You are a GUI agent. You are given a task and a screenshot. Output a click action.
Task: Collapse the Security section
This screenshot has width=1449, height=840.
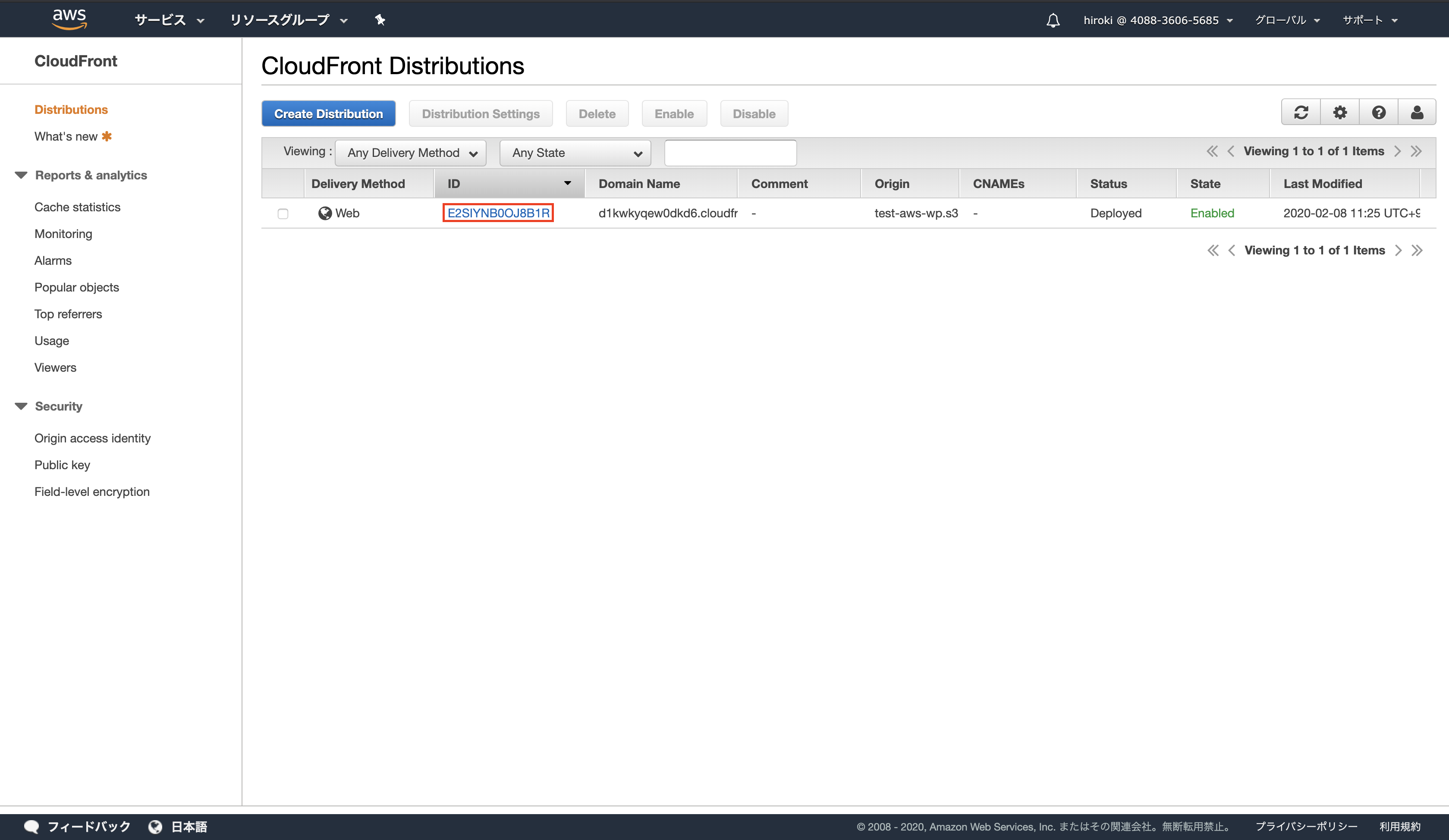click(x=21, y=407)
